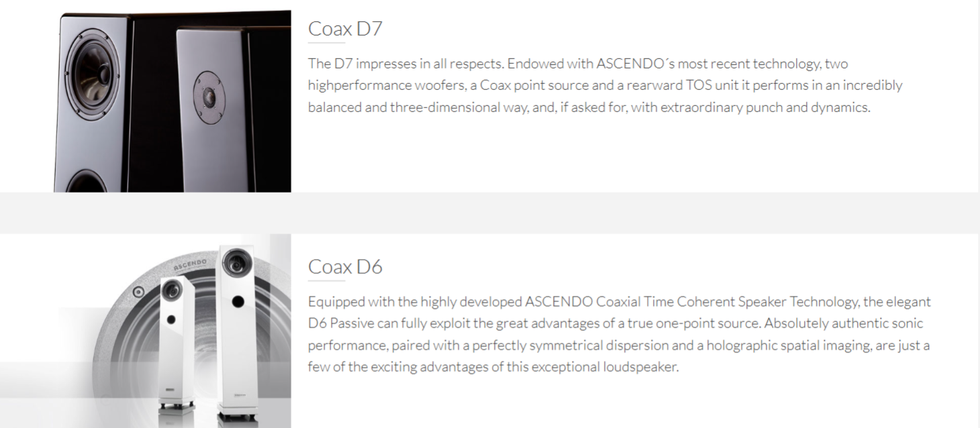Click coaxial driver atop taller white speaker
This screenshot has height=428, width=980.
tap(236, 261)
